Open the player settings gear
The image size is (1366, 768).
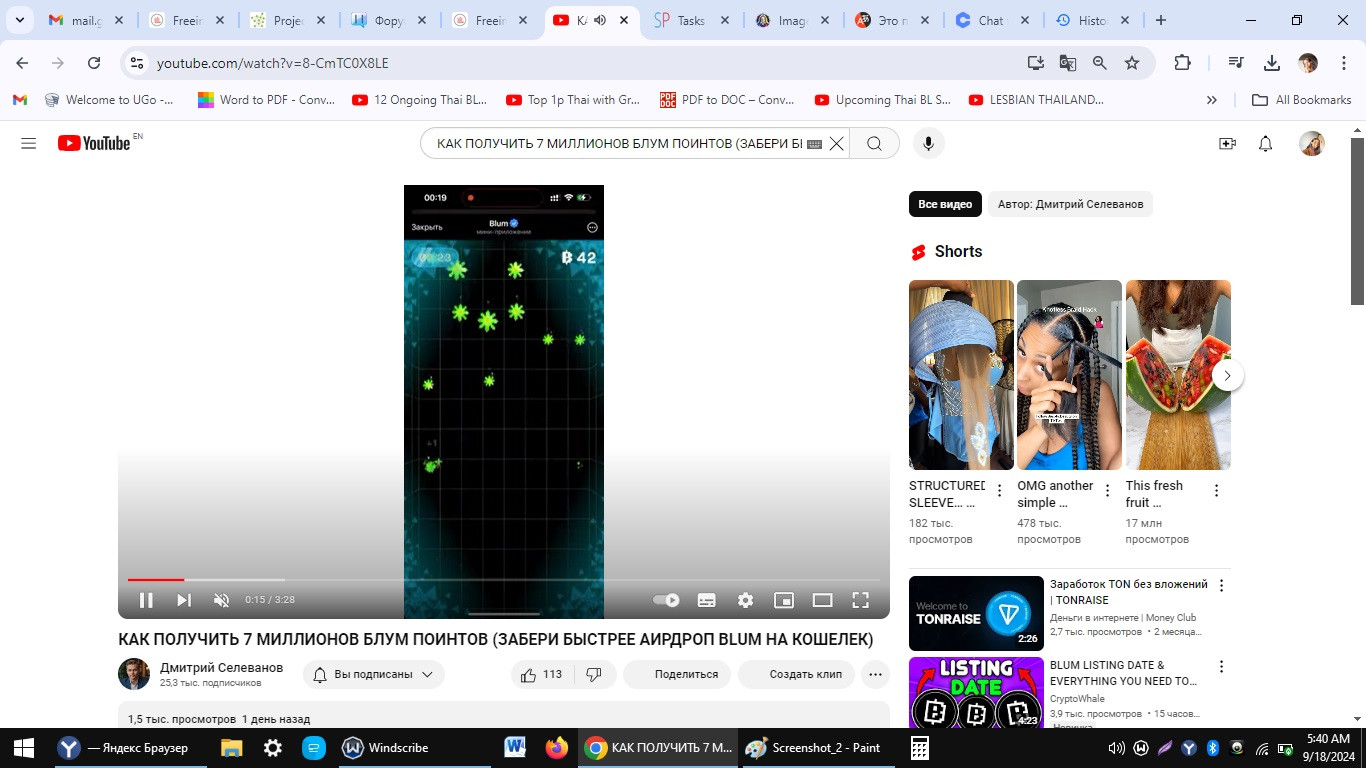click(745, 600)
